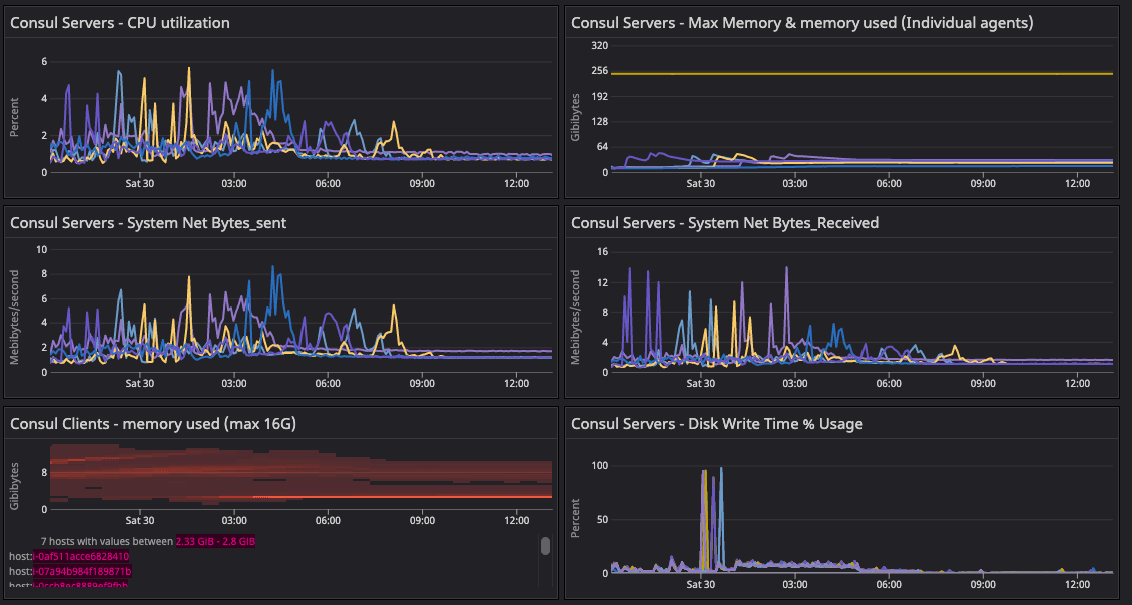
Task: Click the 12:00 tick on Disk Write chart
Action: click(1077, 584)
